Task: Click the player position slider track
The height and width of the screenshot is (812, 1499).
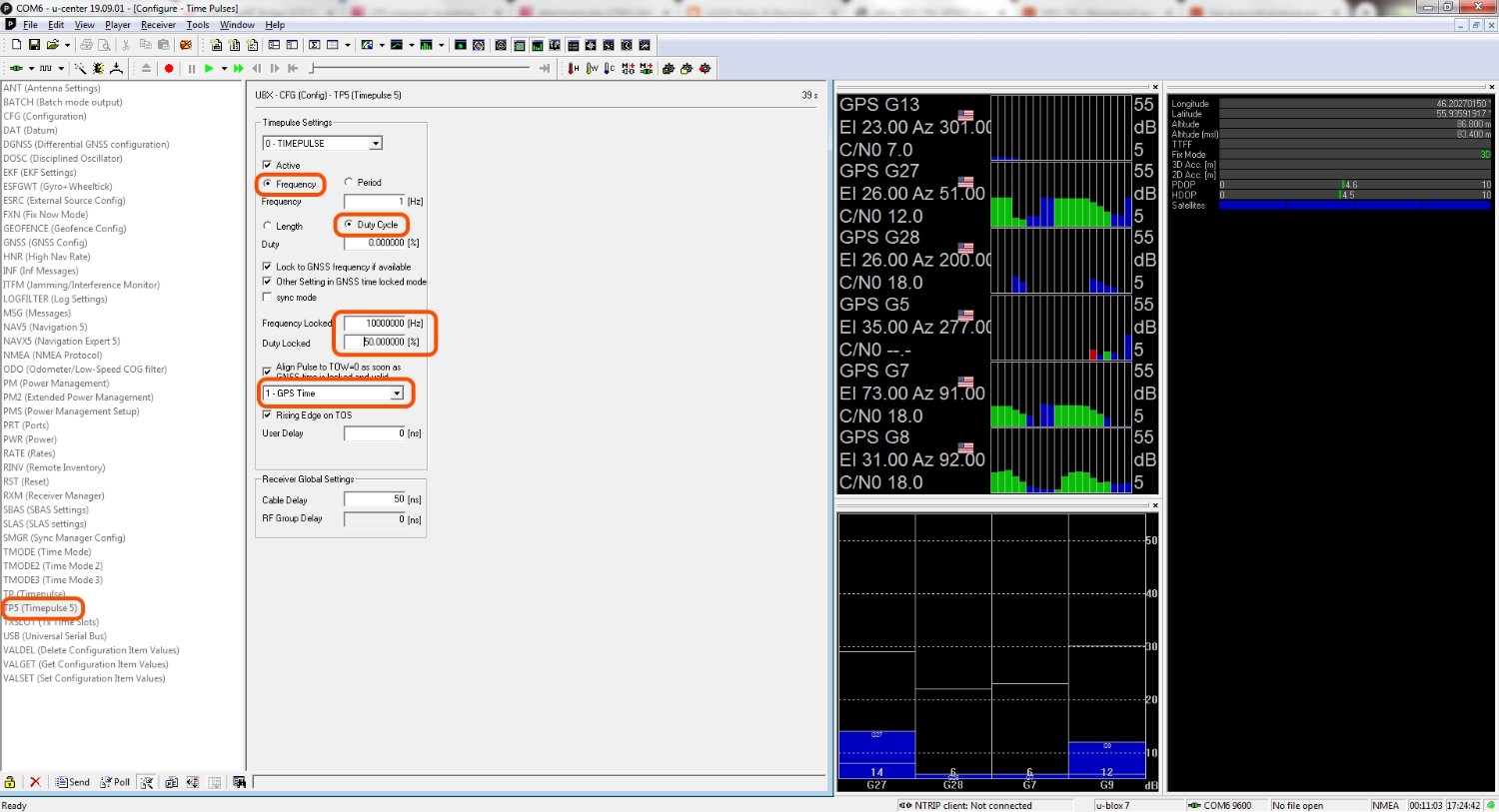Action: (421, 69)
